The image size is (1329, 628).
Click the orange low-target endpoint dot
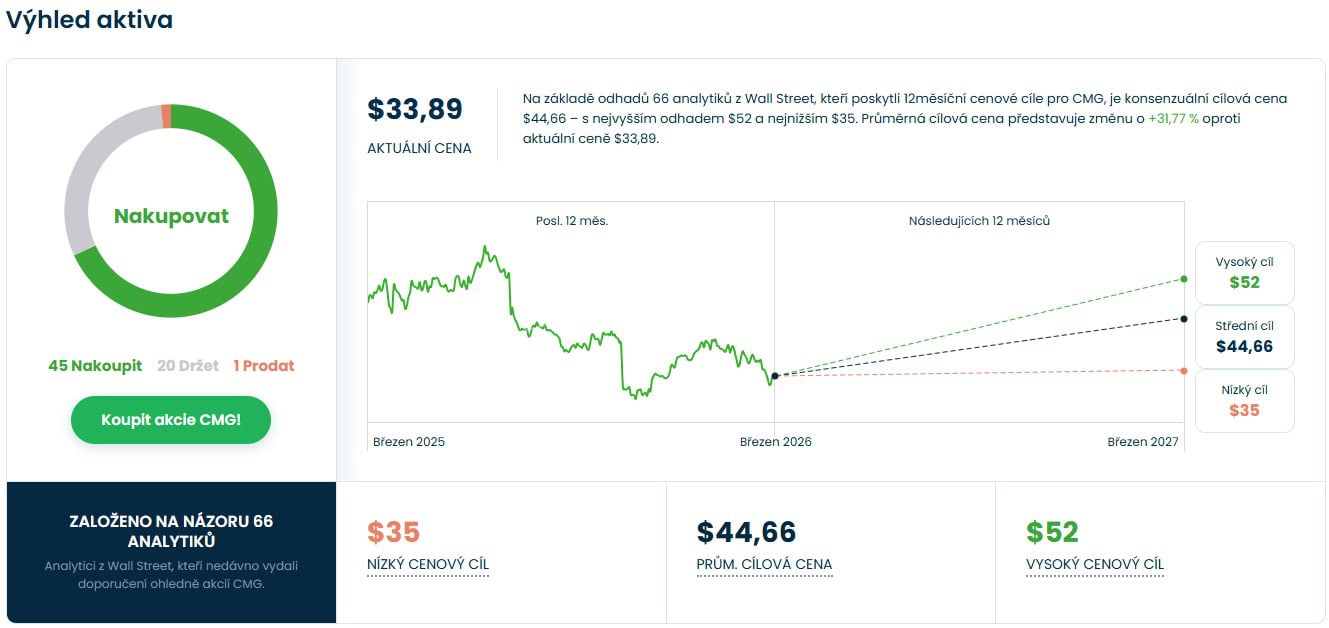click(1184, 371)
